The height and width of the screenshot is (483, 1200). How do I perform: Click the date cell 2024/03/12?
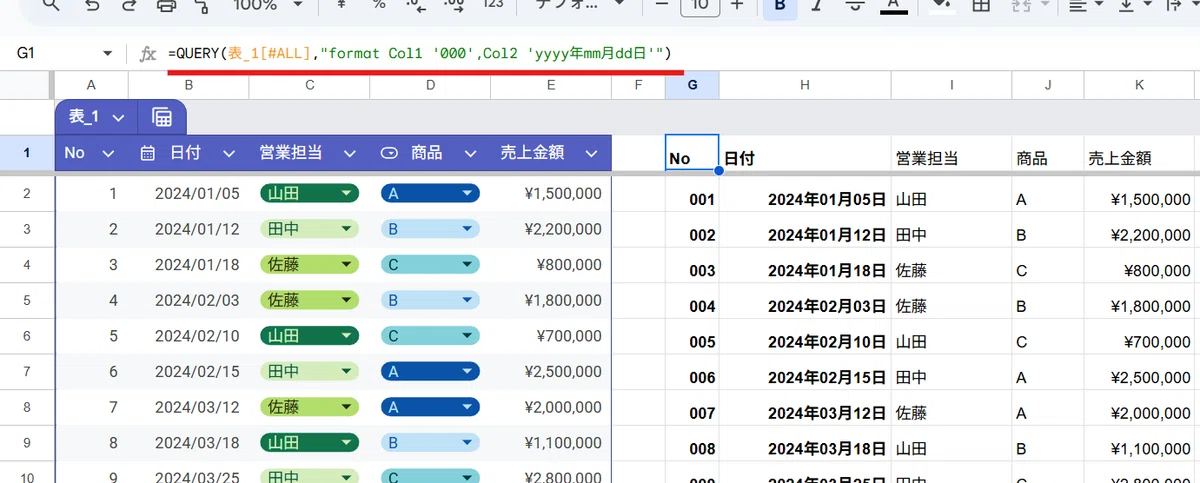(x=189, y=407)
